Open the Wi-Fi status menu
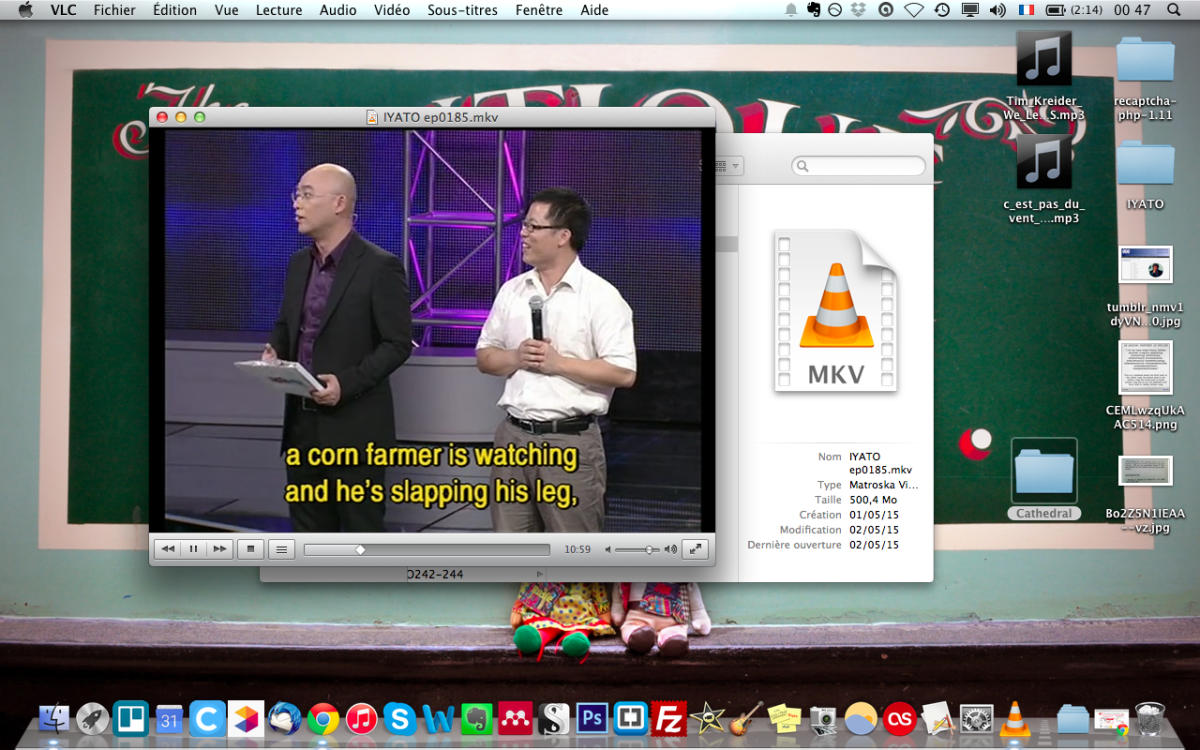1200x750 pixels. coord(913,10)
